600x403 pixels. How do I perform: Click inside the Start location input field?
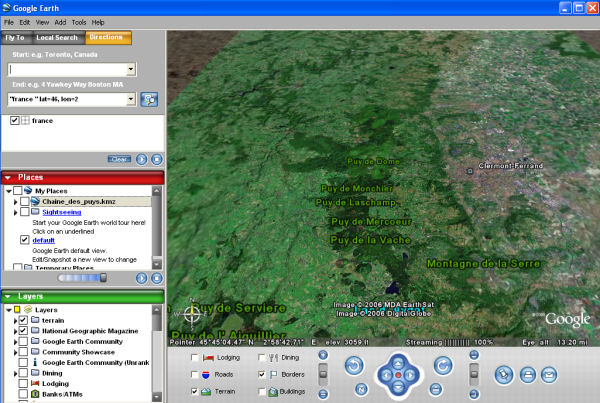coord(67,69)
